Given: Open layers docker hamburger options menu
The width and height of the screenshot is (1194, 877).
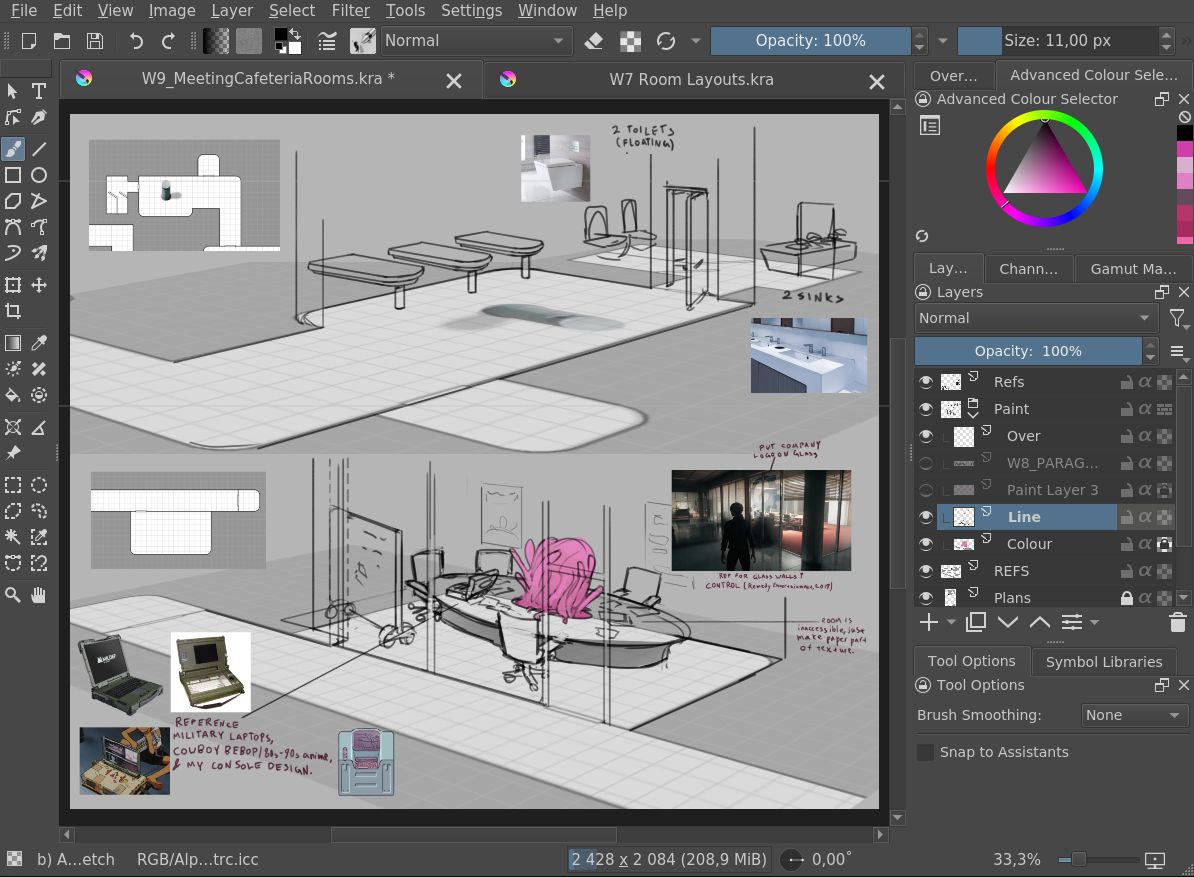Looking at the screenshot, I should pos(1178,352).
